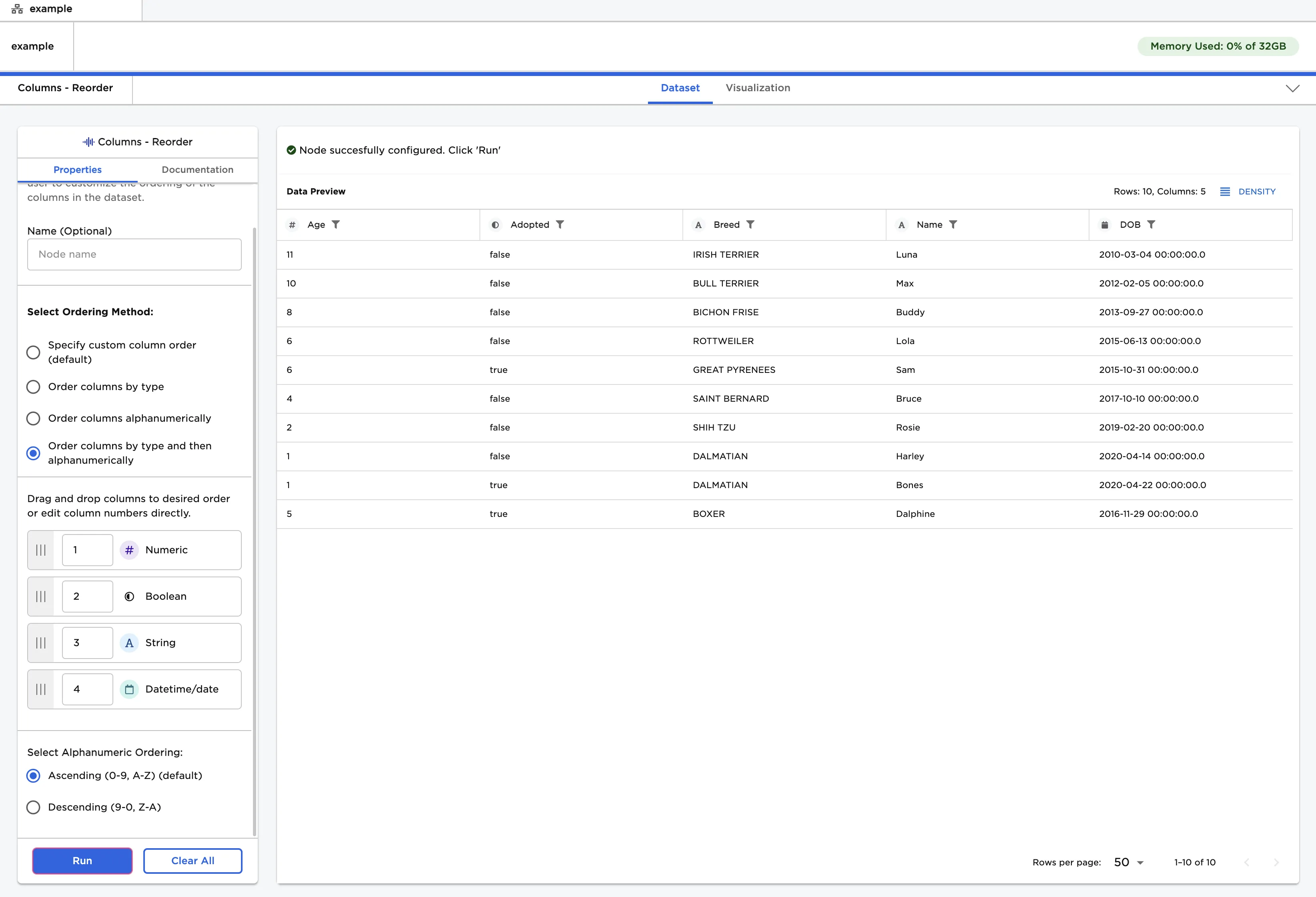The image size is (1316, 897).
Task: Click the Clear All button
Action: [193, 861]
